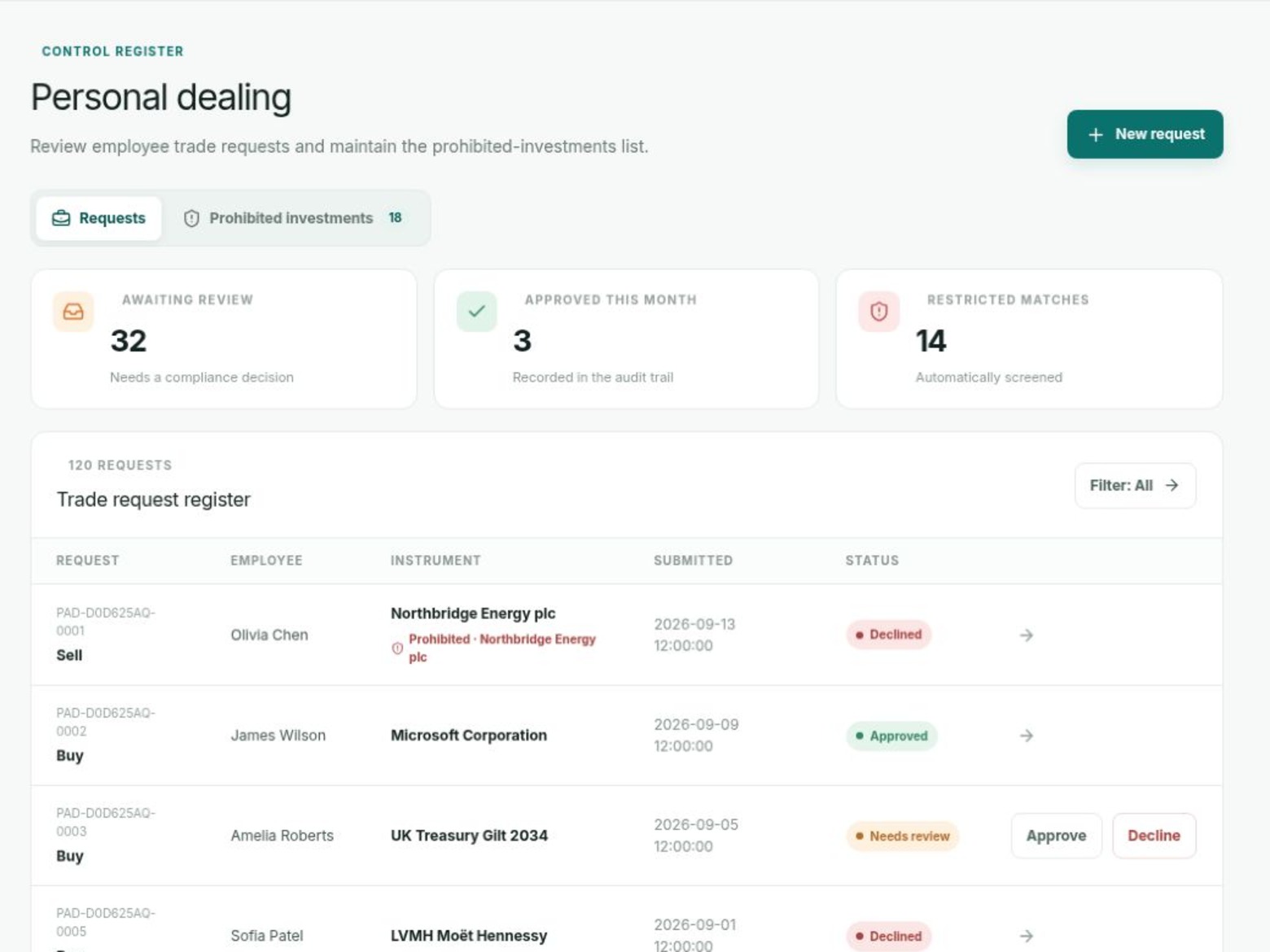Screen dimensions: 1270x952
Task: Click the inbox icon on Awaiting Review card
Action: click(73, 312)
